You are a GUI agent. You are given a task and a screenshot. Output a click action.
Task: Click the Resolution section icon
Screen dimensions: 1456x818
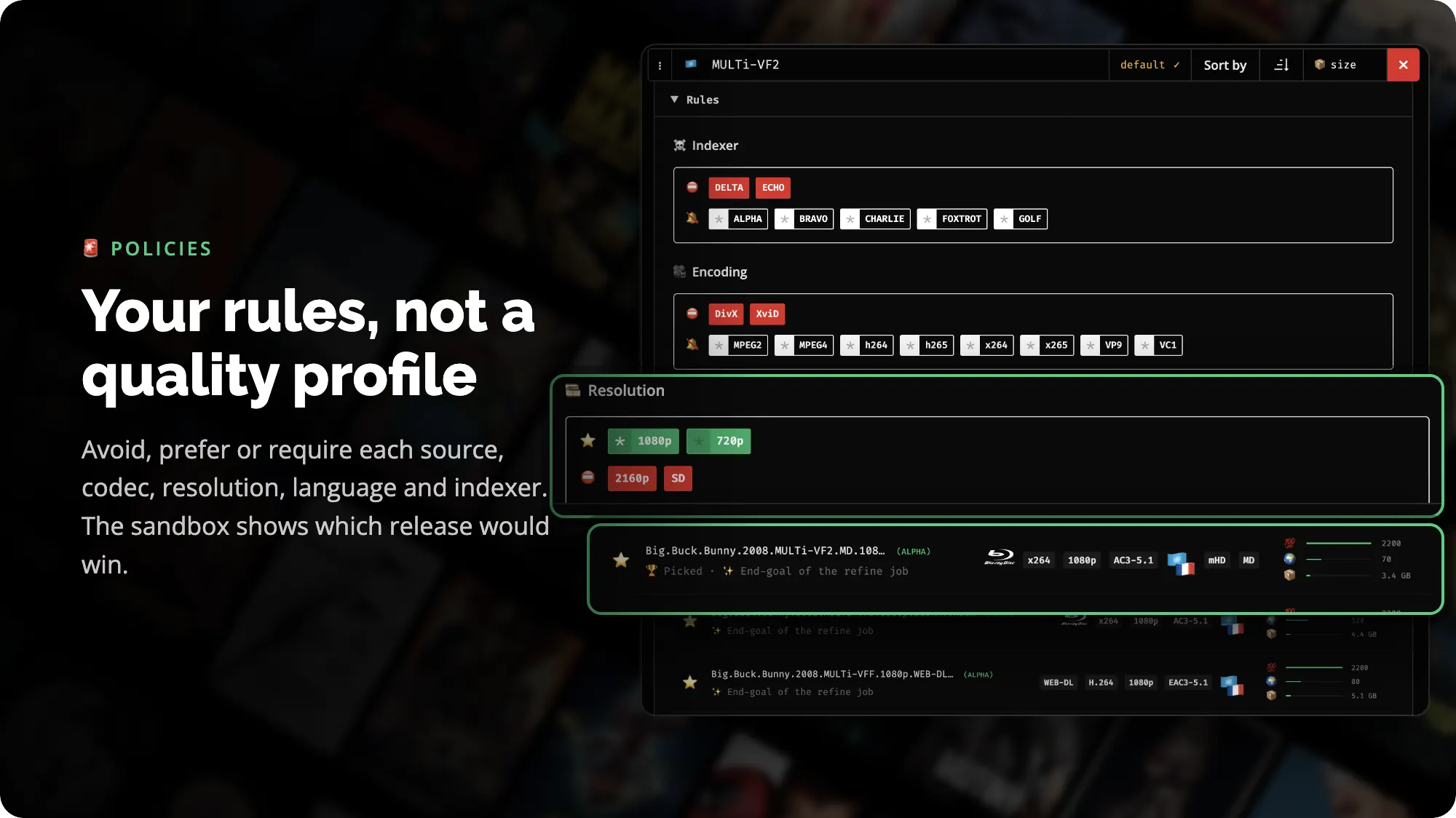point(573,390)
